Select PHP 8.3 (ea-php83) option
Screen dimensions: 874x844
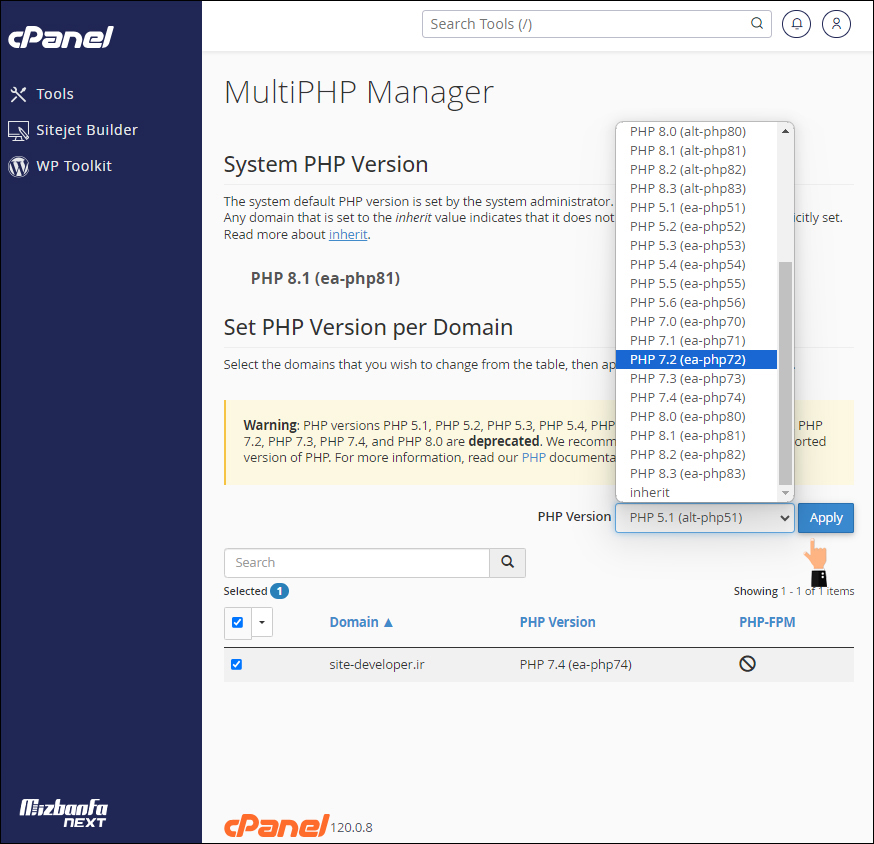[x=696, y=473]
